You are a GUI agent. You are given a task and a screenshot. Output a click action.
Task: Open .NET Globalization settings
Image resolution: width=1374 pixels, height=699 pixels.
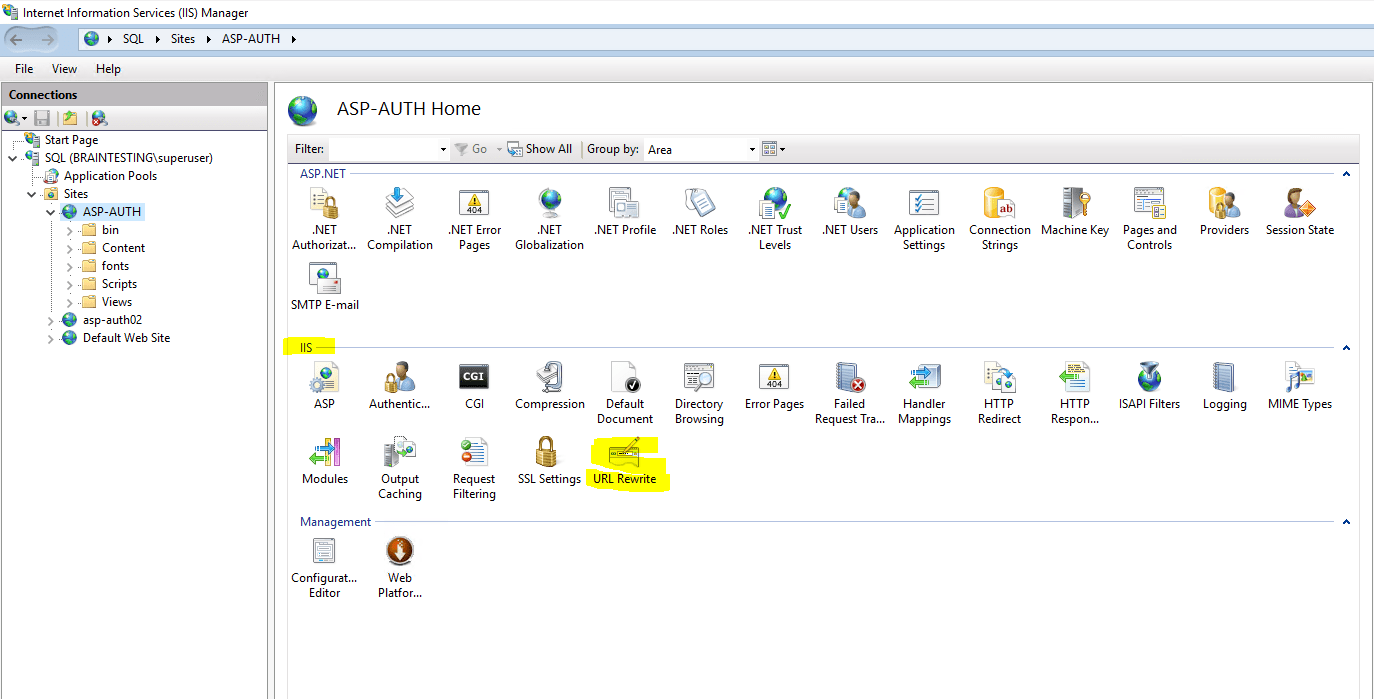click(549, 219)
